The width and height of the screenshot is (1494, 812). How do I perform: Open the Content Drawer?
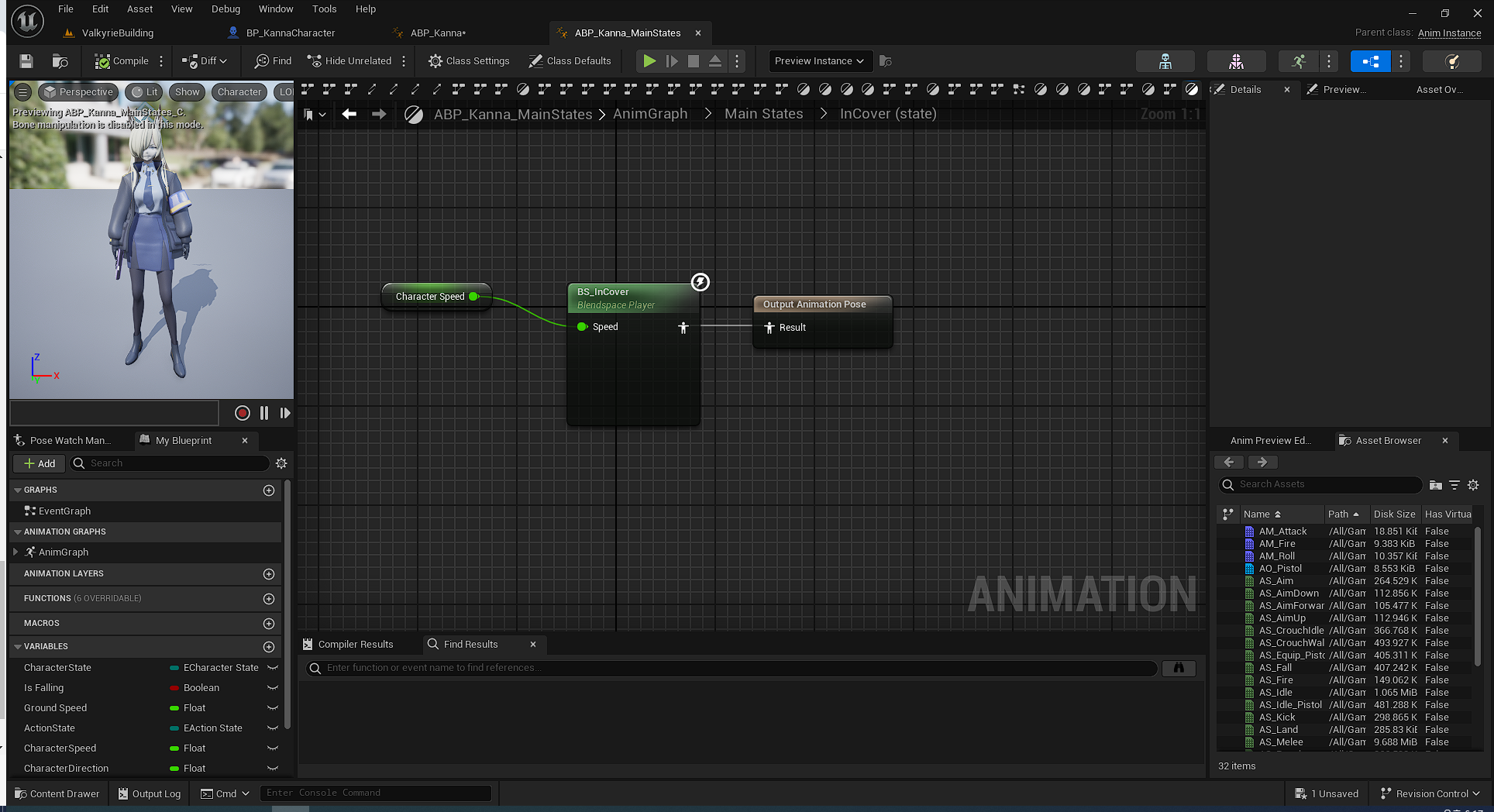pyautogui.click(x=57, y=794)
